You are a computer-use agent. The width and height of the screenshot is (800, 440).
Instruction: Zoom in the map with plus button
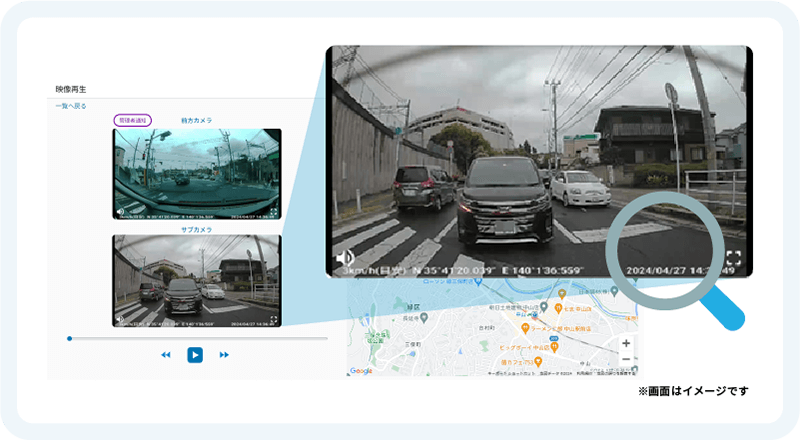point(626,344)
